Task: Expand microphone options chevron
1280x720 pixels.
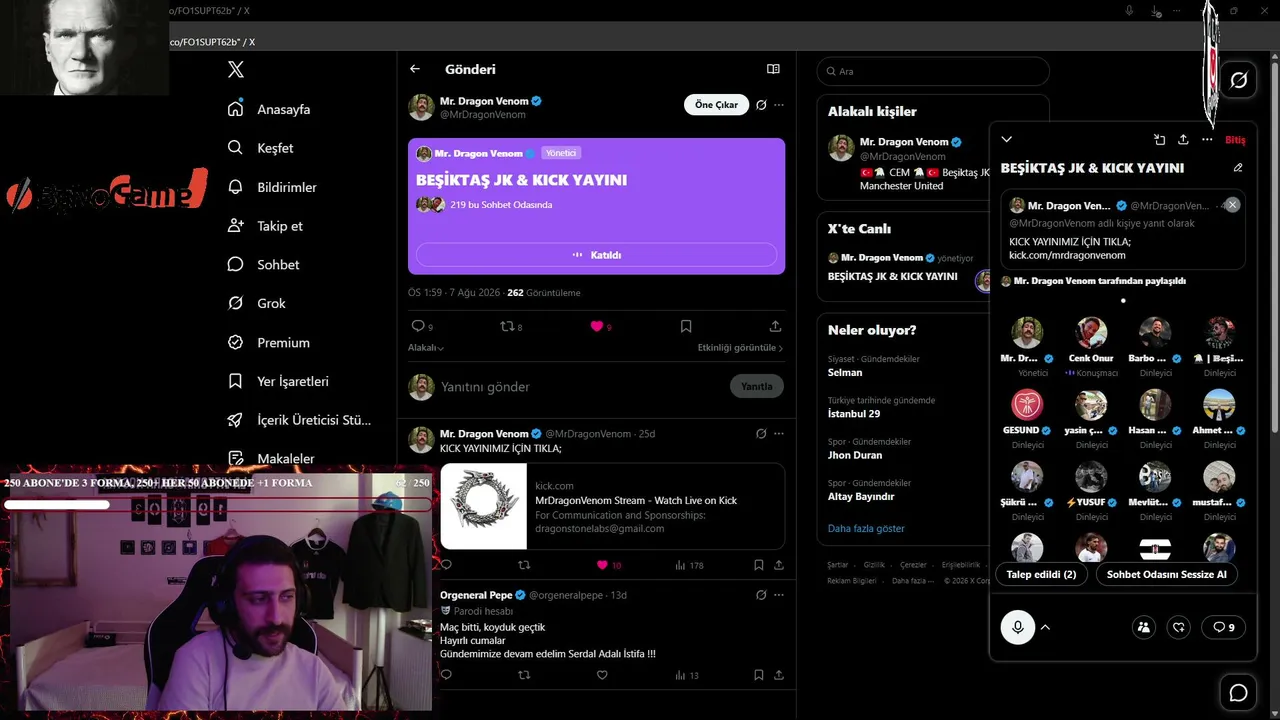Action: [1045, 627]
